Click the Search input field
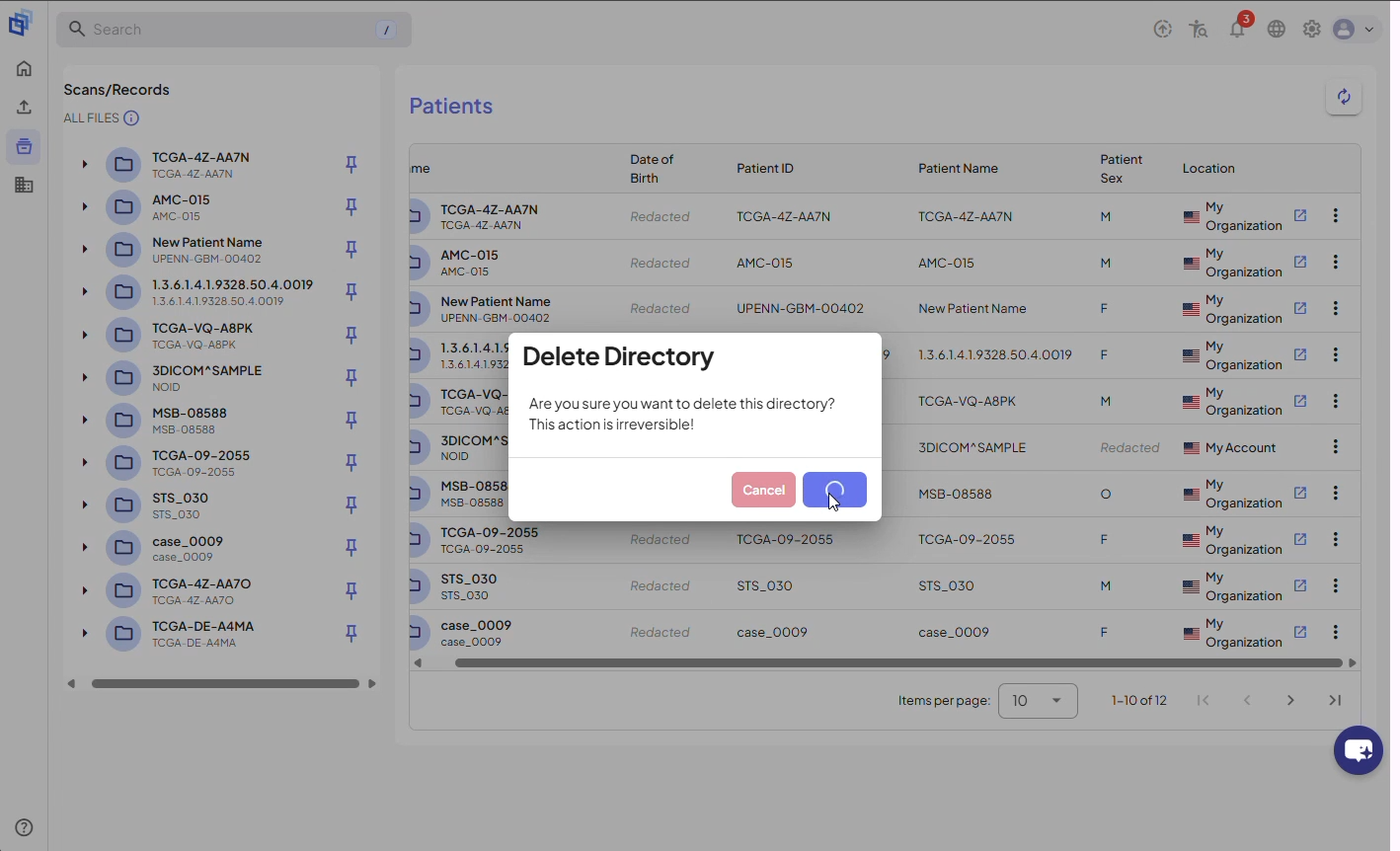 coord(234,30)
